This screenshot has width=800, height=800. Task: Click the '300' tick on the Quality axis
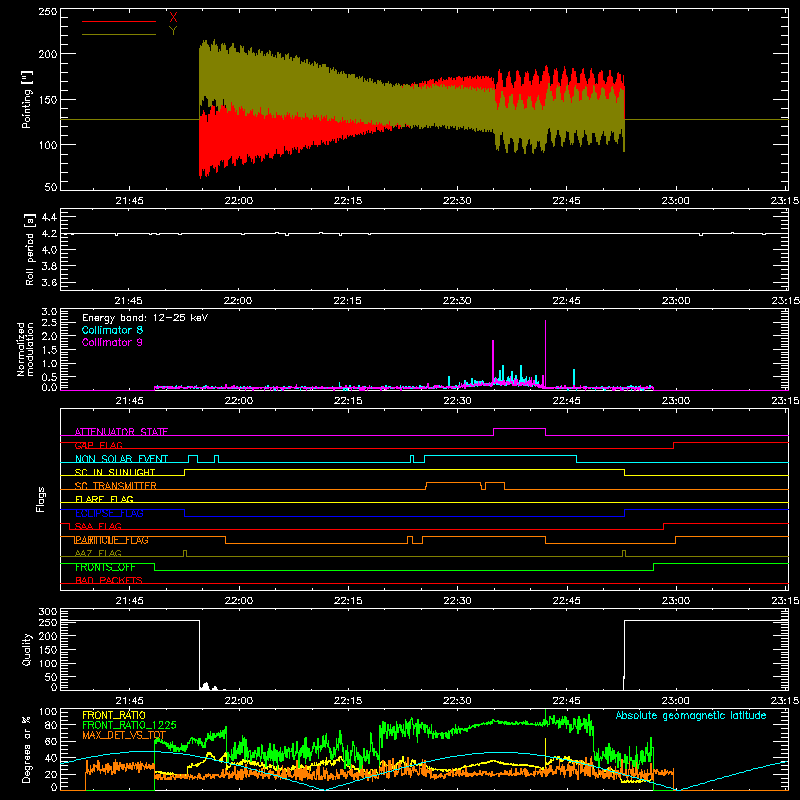point(47,612)
